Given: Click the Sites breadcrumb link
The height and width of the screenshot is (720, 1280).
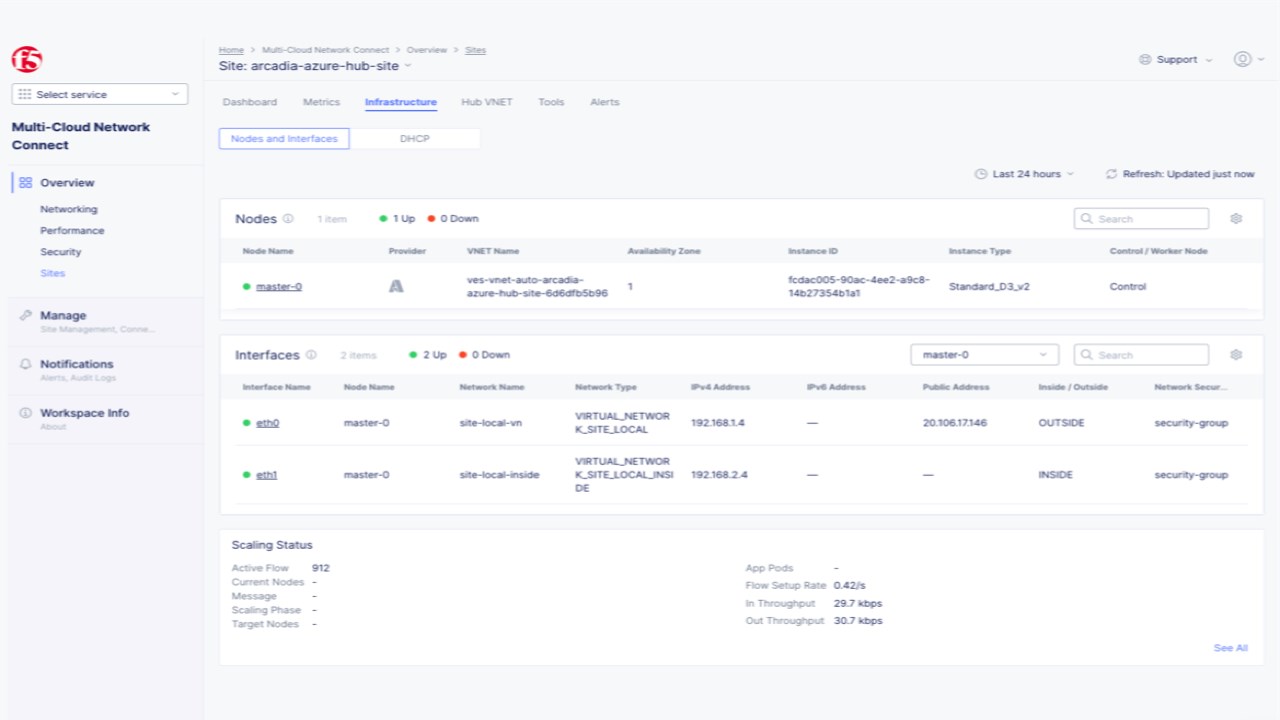Looking at the screenshot, I should (475, 50).
